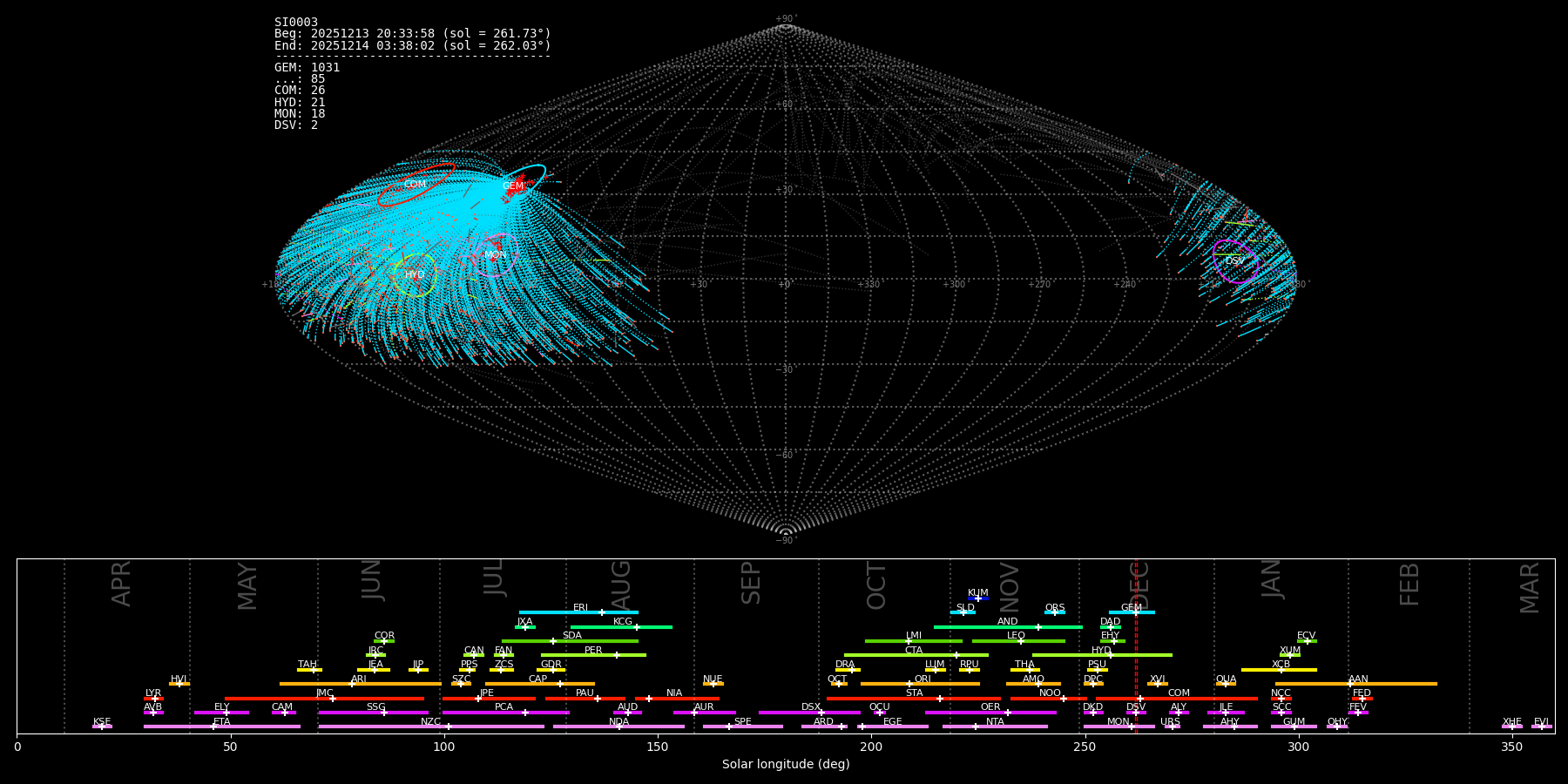Click the 350 tick on solar longitude axis
The width and height of the screenshot is (1568, 784).
tap(1511, 747)
